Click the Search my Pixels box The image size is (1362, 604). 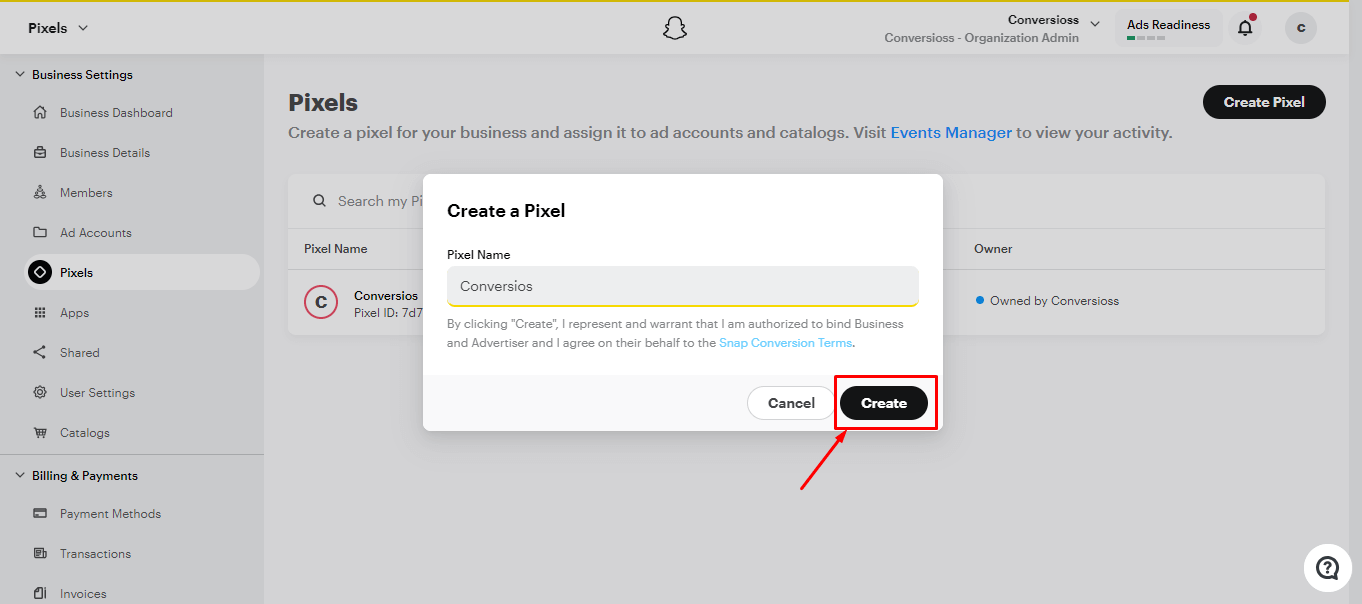(378, 201)
